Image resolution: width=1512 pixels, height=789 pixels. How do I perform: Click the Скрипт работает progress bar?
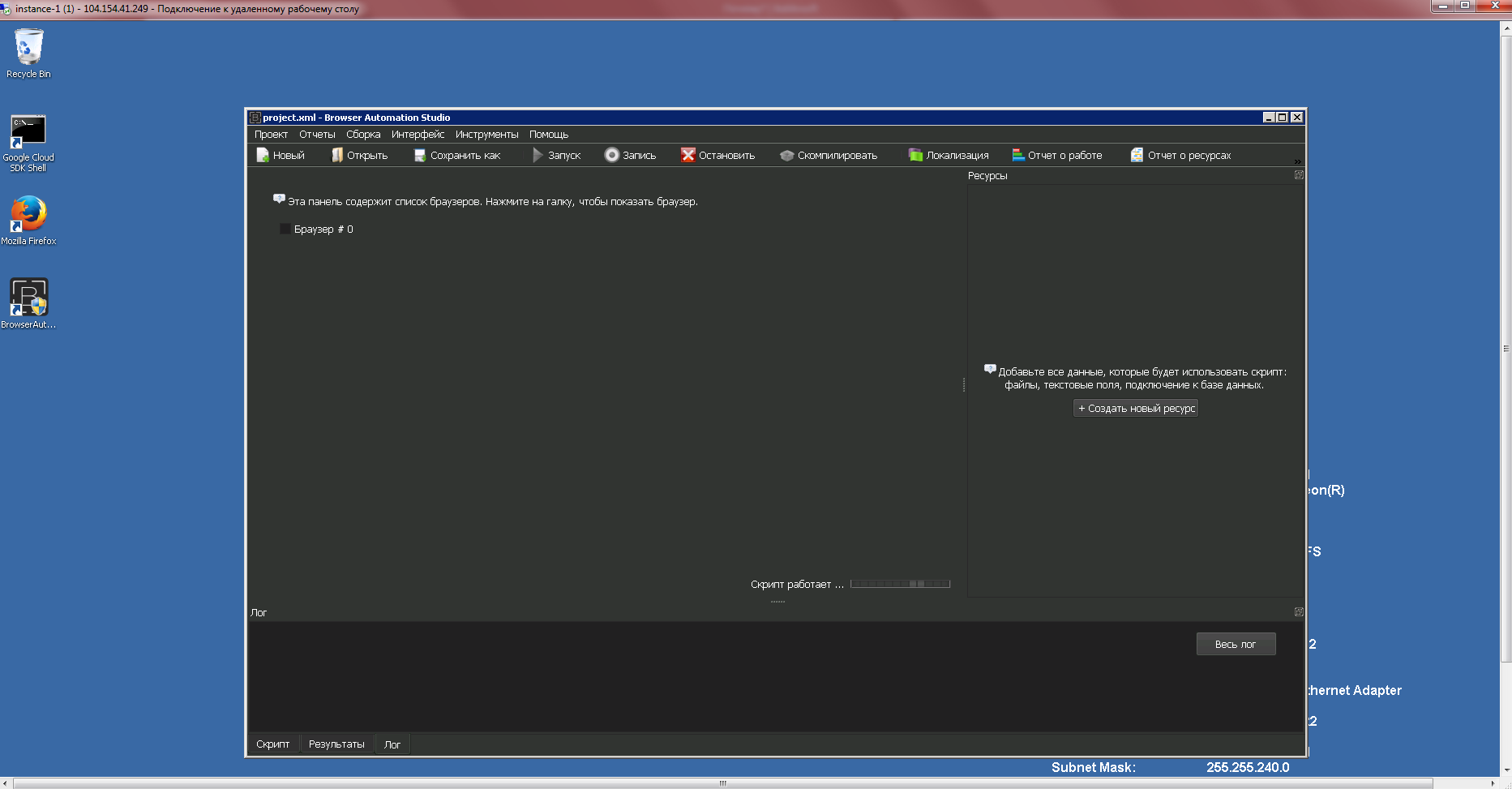click(x=900, y=584)
